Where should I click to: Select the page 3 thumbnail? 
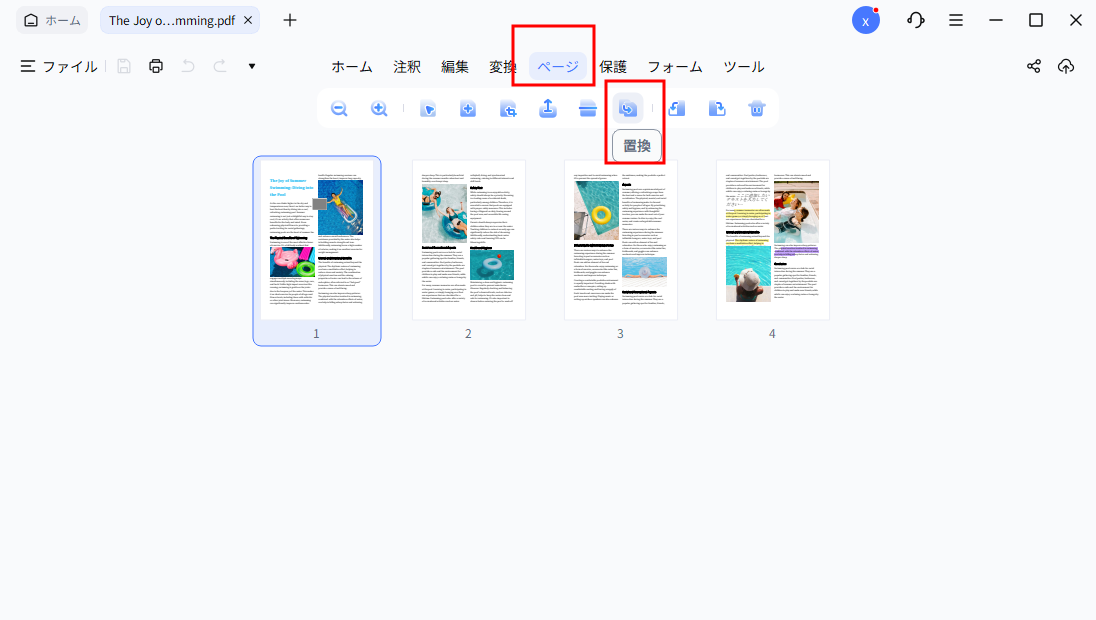[620, 240]
